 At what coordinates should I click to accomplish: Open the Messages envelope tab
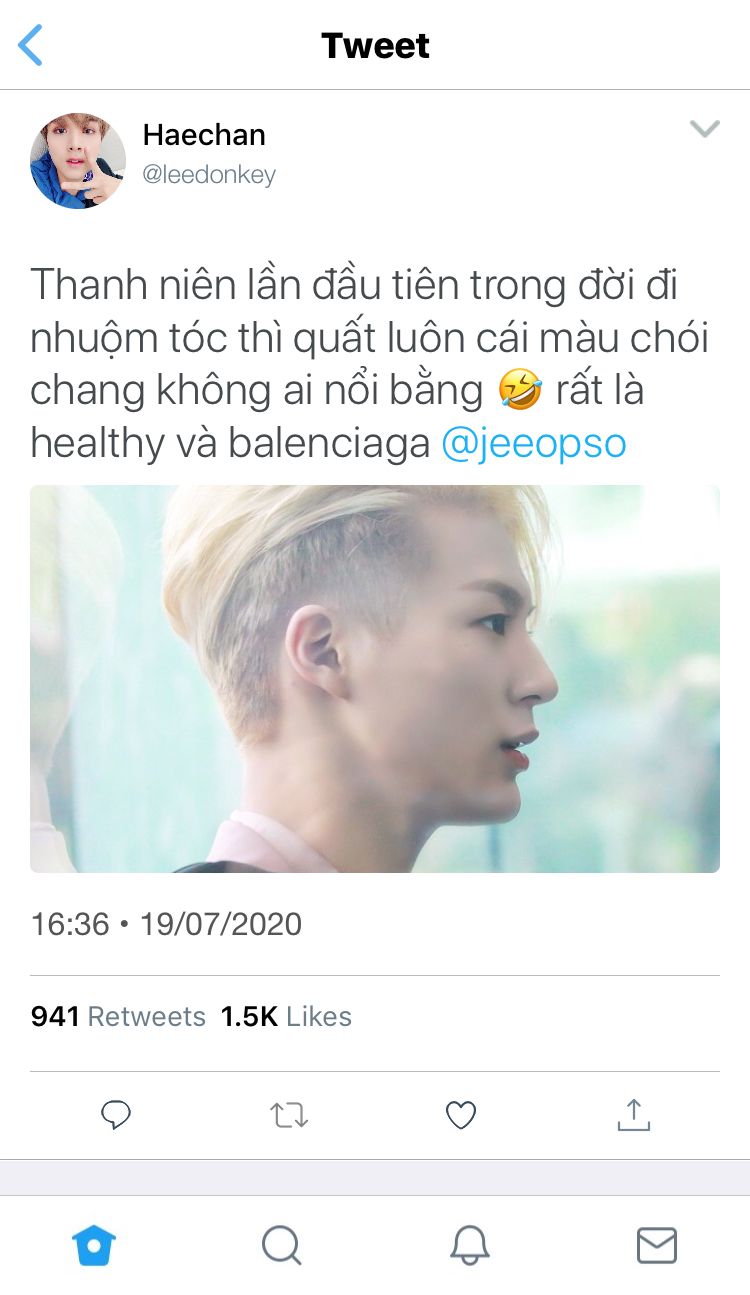pyautogui.click(x=657, y=1246)
